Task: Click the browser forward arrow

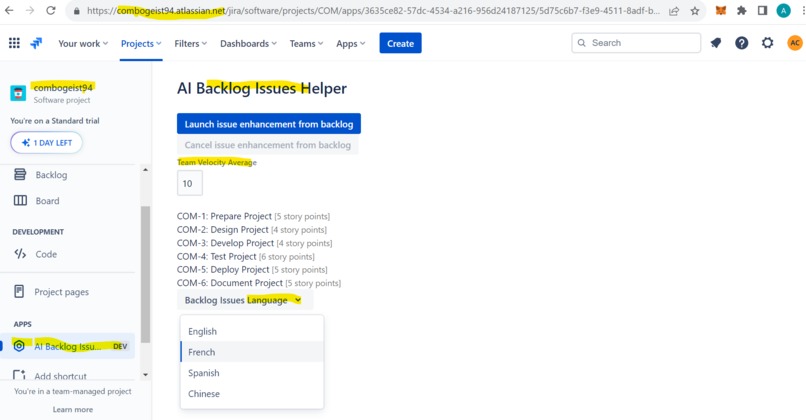Action: point(30,10)
